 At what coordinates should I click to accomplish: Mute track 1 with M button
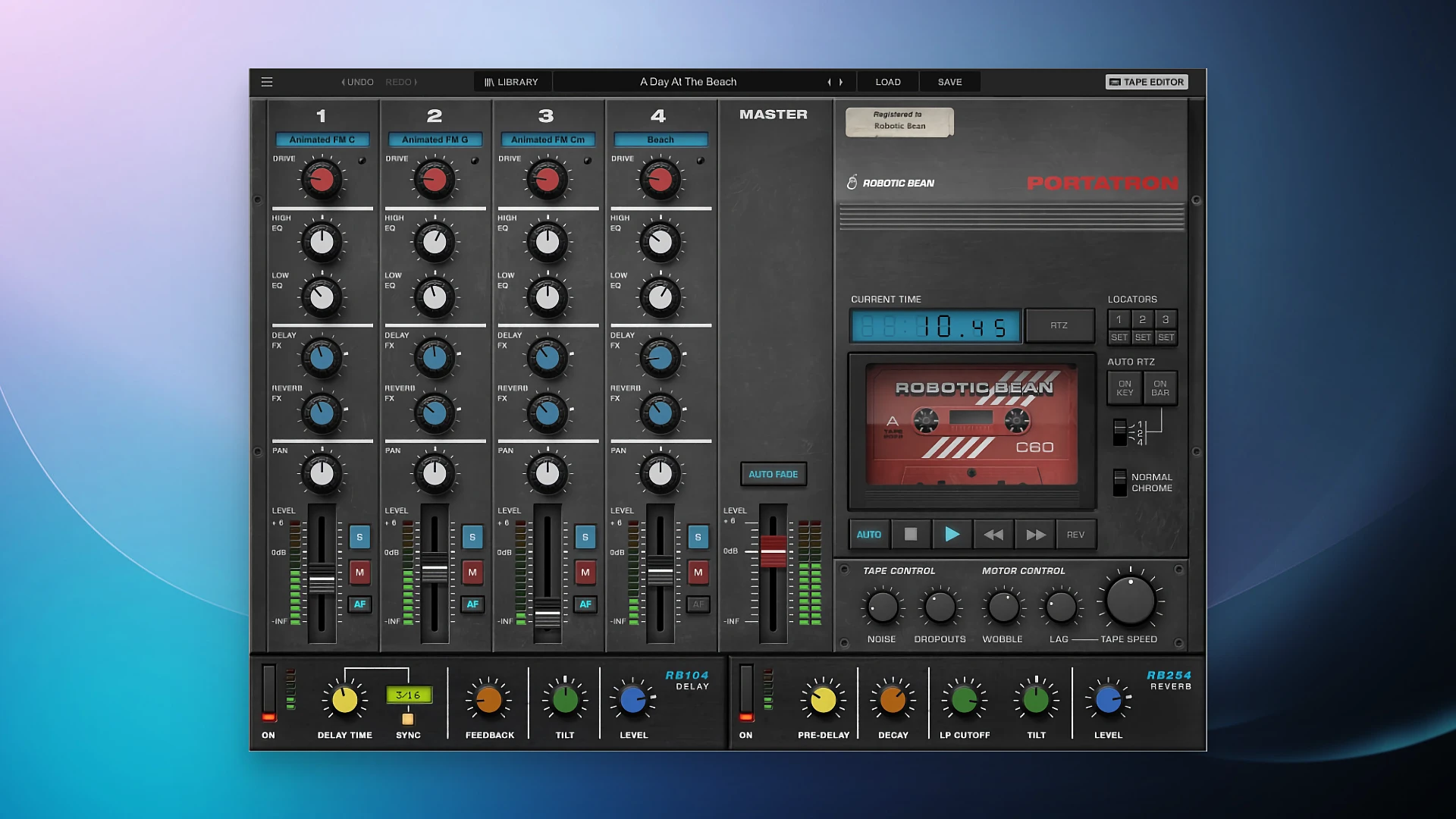pyautogui.click(x=359, y=572)
